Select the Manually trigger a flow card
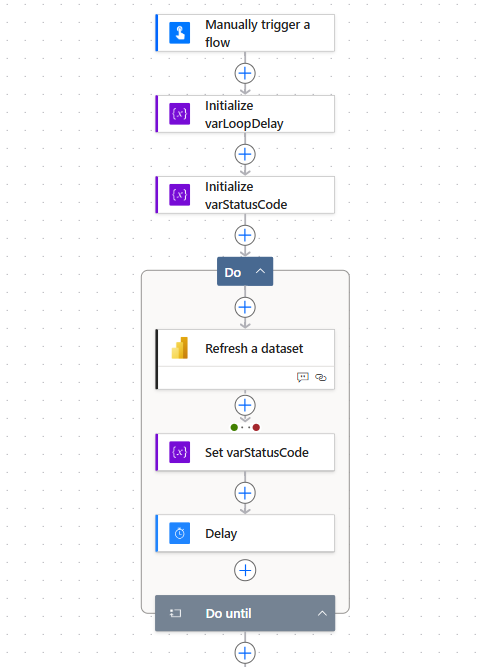 coord(245,33)
